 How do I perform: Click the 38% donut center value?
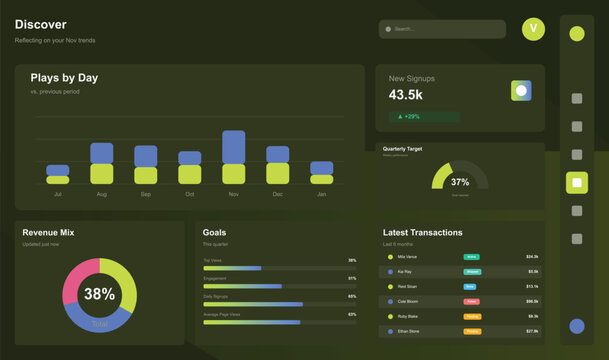coord(99,294)
